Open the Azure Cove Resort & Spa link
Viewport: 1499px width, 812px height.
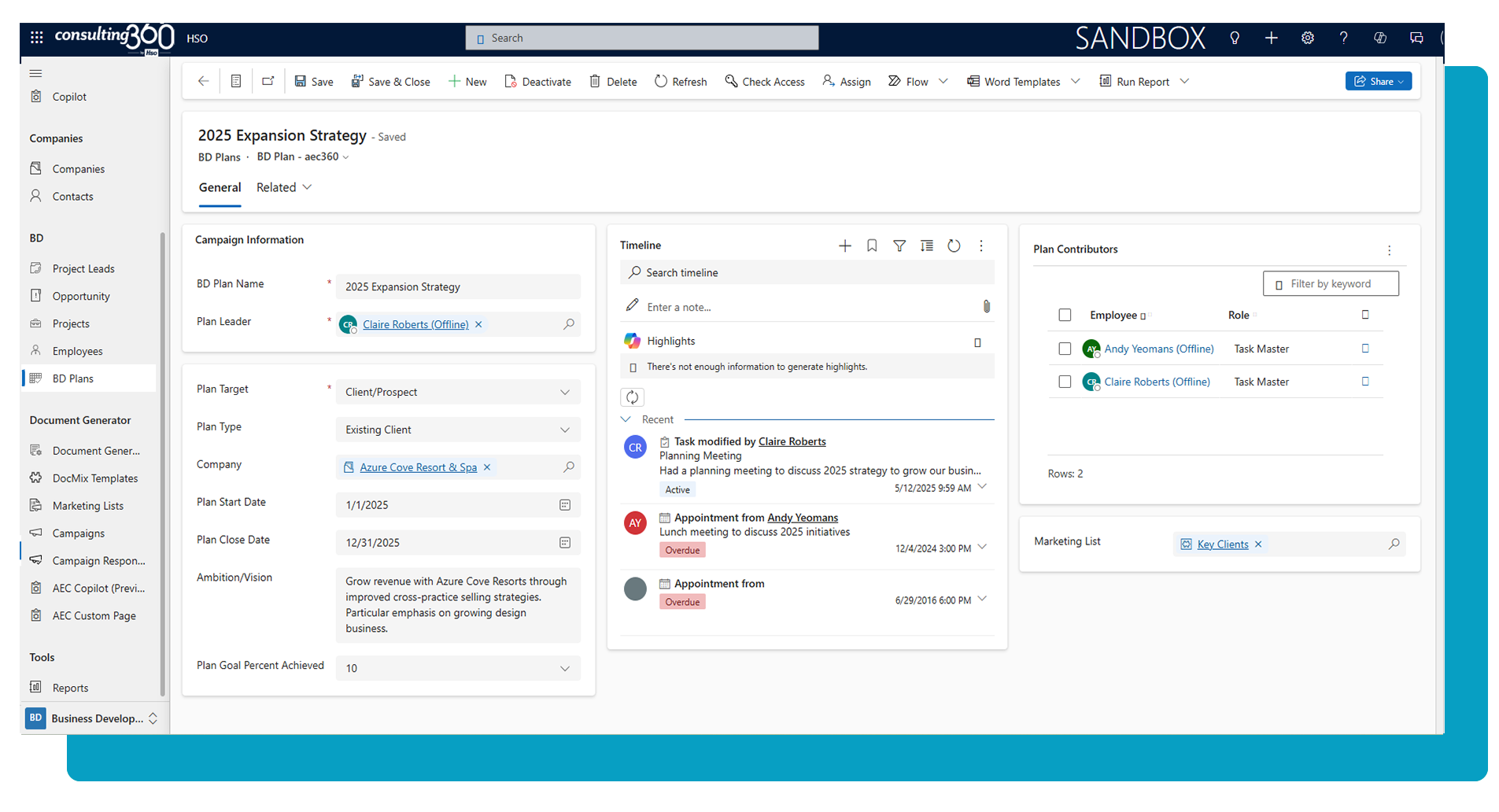[418, 467]
